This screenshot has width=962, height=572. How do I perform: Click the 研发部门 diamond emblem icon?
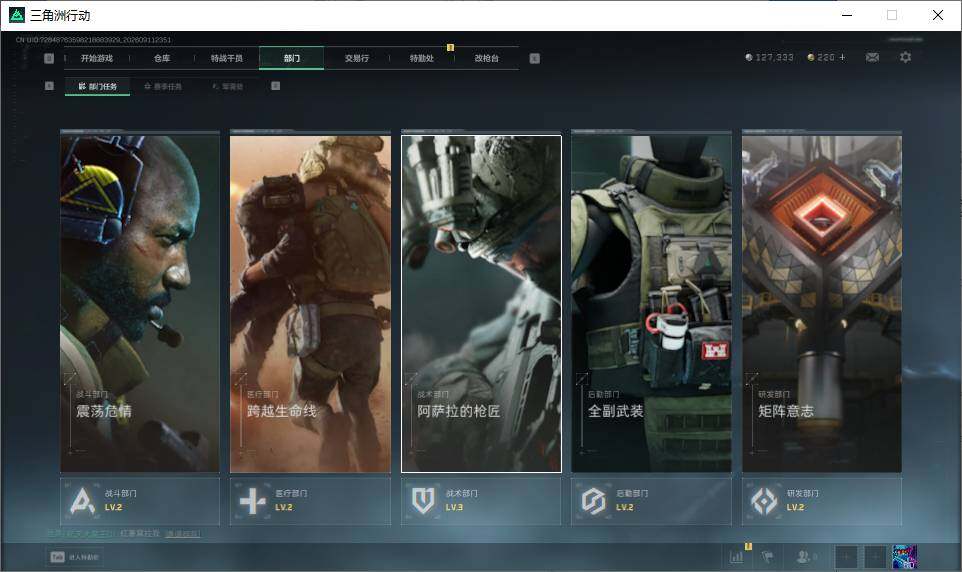point(764,501)
